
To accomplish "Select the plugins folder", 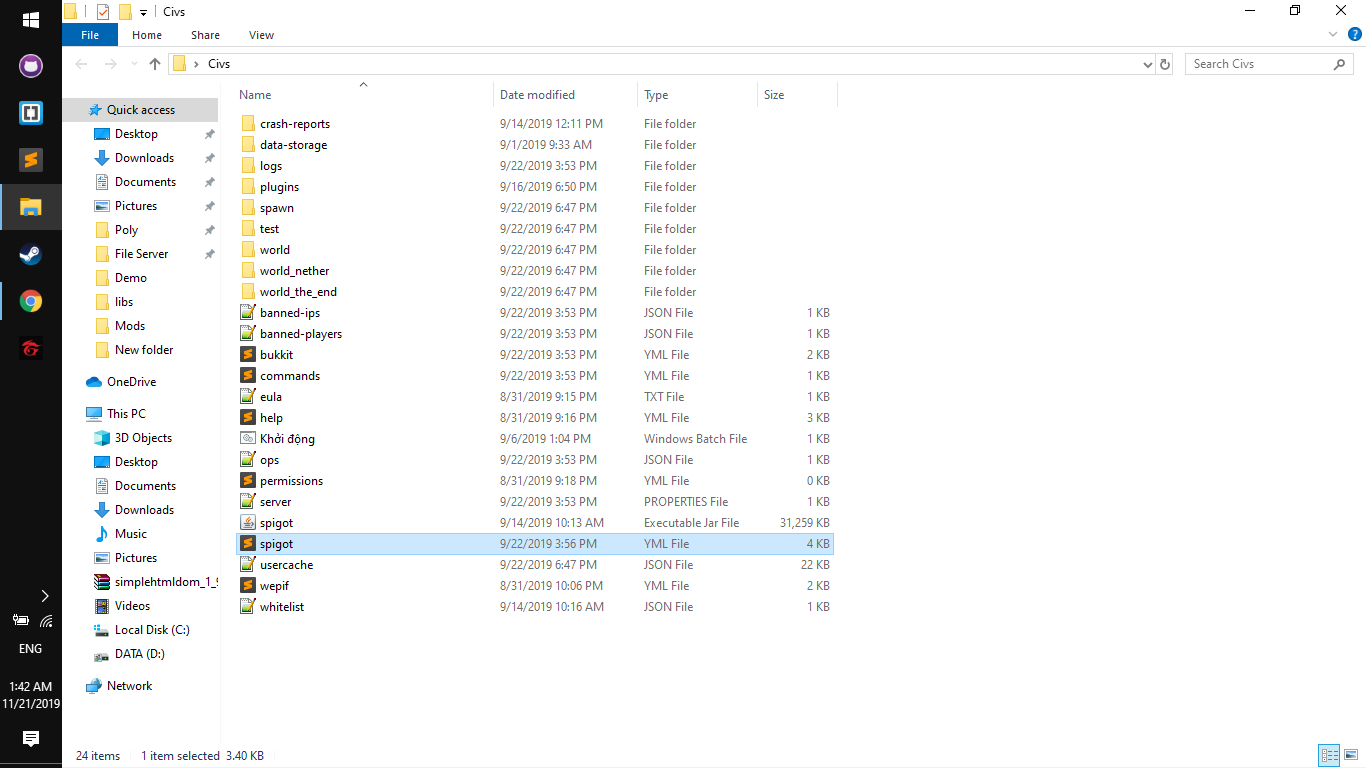I will point(536,187).
